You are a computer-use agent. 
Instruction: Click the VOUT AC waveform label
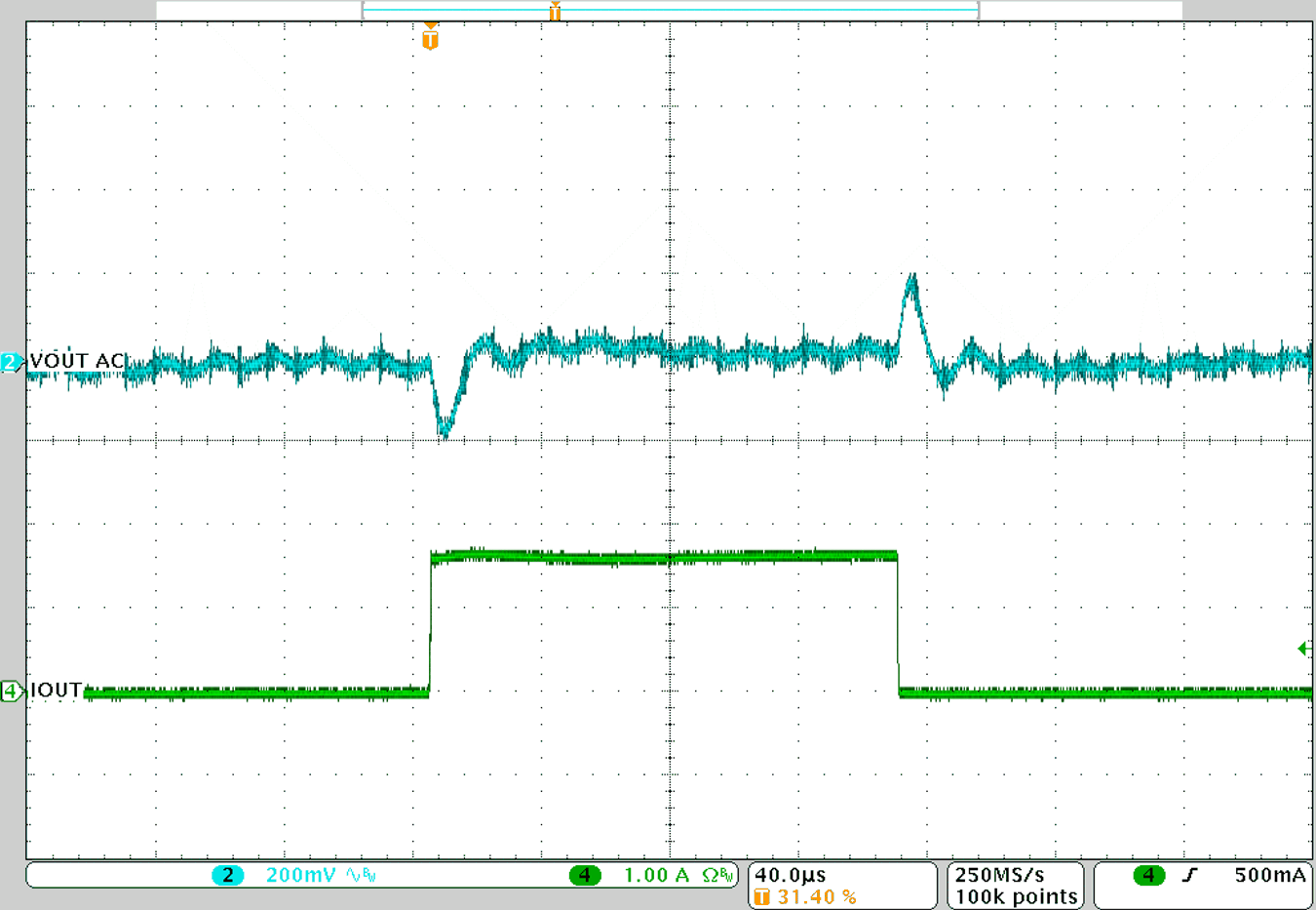click(78, 361)
